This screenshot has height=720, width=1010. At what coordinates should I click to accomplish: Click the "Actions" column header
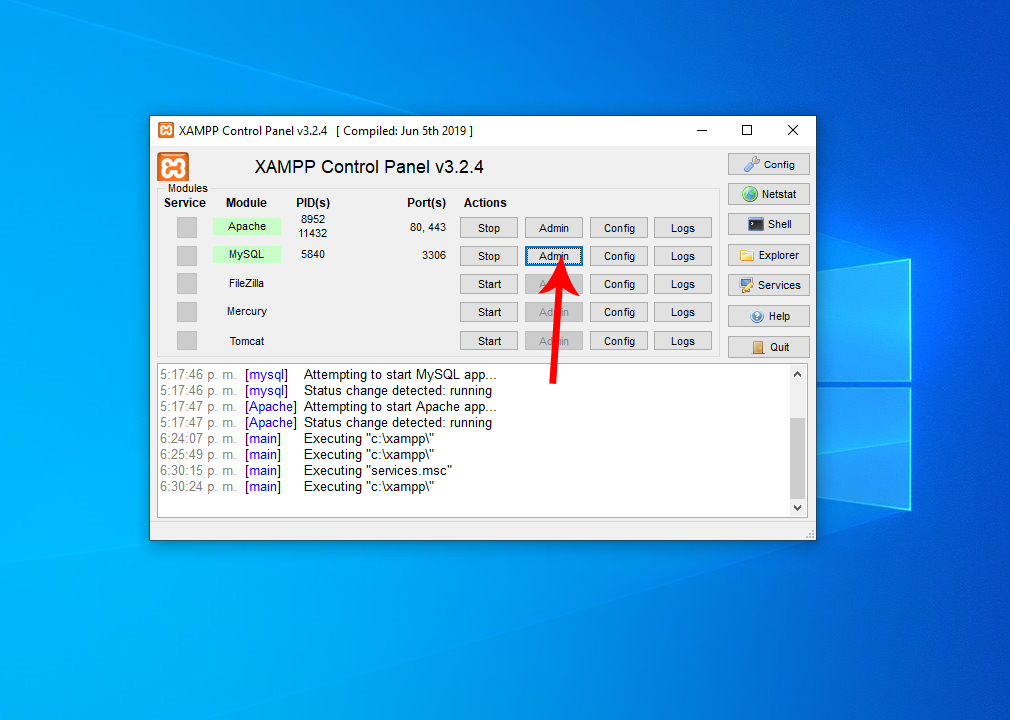(x=485, y=203)
